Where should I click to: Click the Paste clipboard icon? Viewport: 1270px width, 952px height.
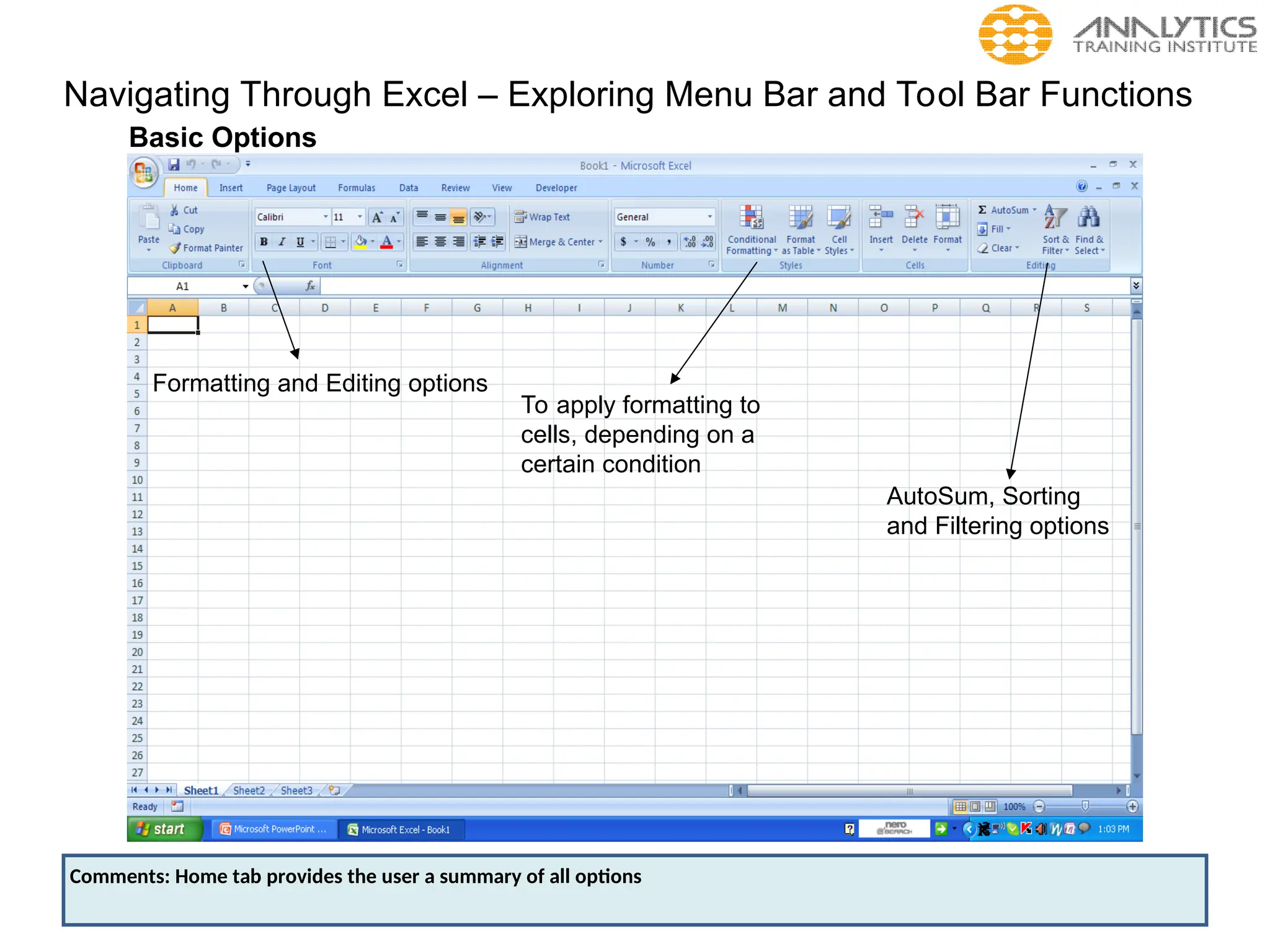[149, 219]
